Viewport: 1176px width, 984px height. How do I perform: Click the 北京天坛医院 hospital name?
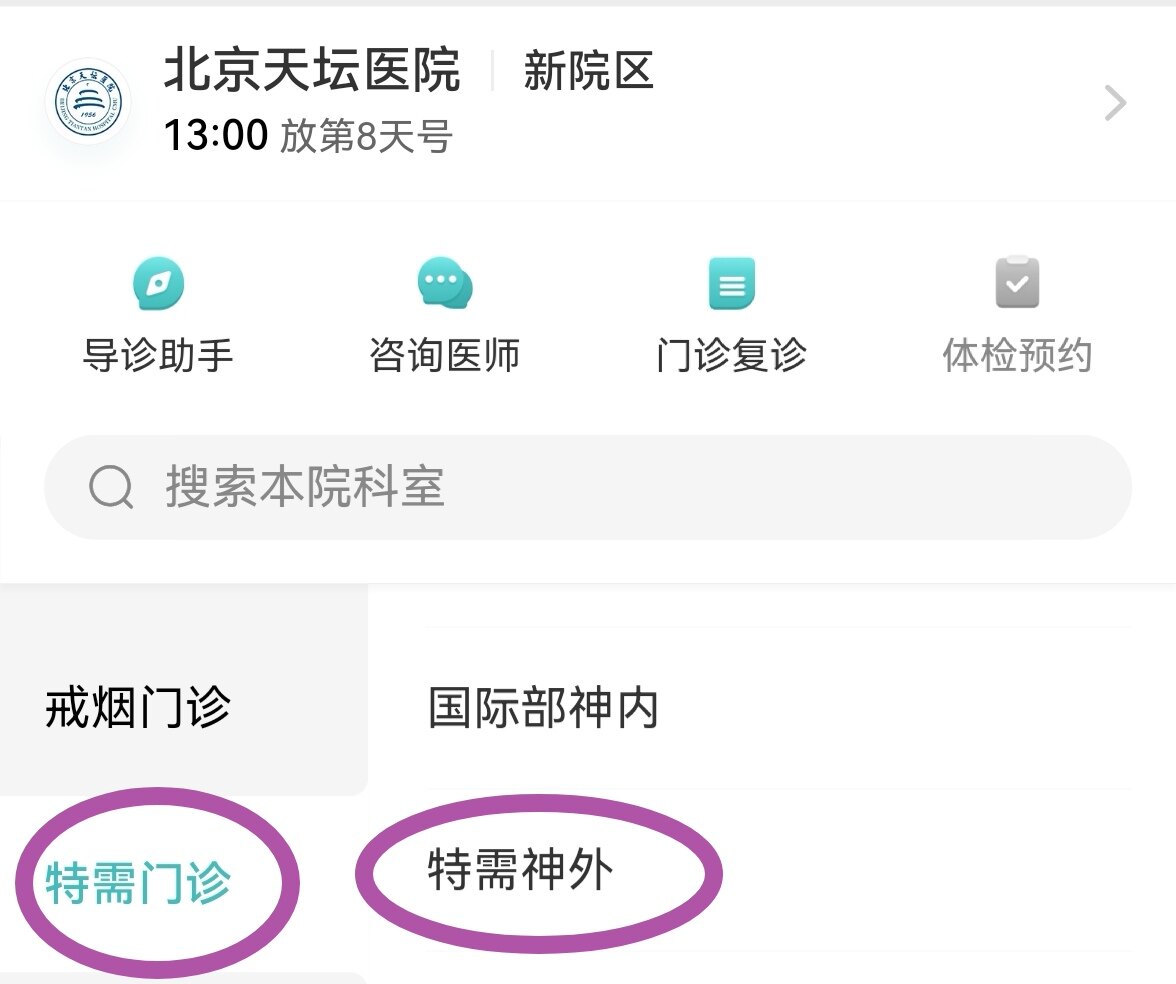[x=312, y=72]
